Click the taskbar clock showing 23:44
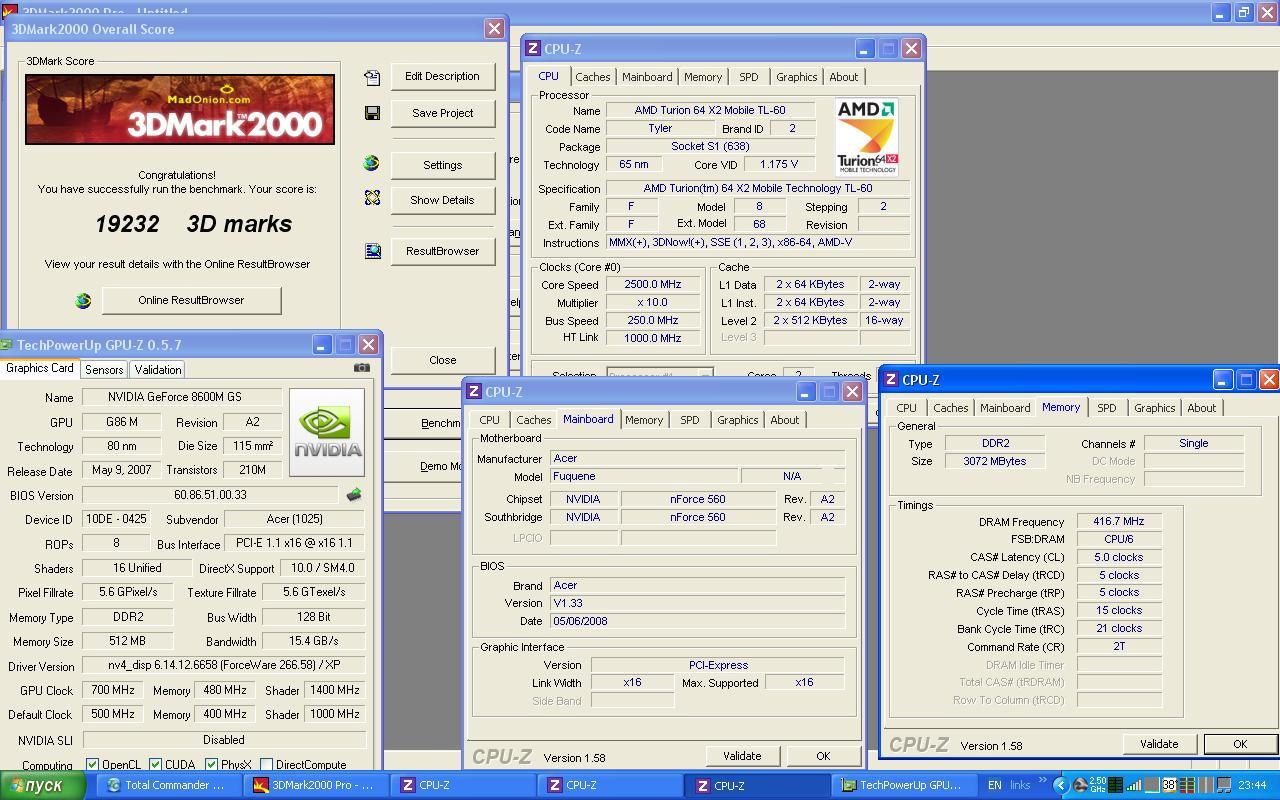The image size is (1280, 800). coord(1252,785)
